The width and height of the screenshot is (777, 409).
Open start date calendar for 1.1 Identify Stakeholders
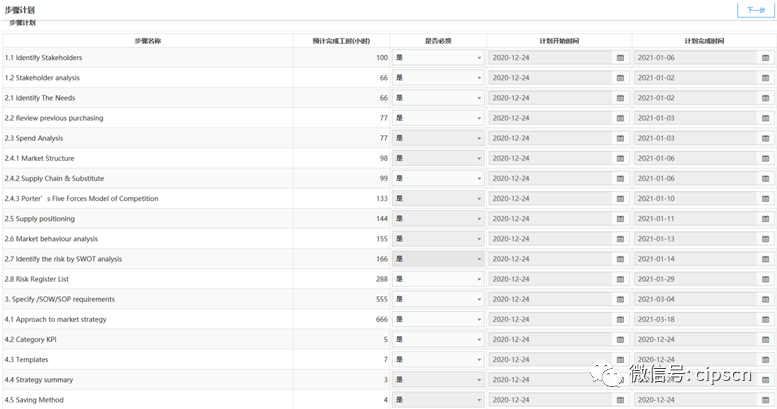tap(620, 58)
